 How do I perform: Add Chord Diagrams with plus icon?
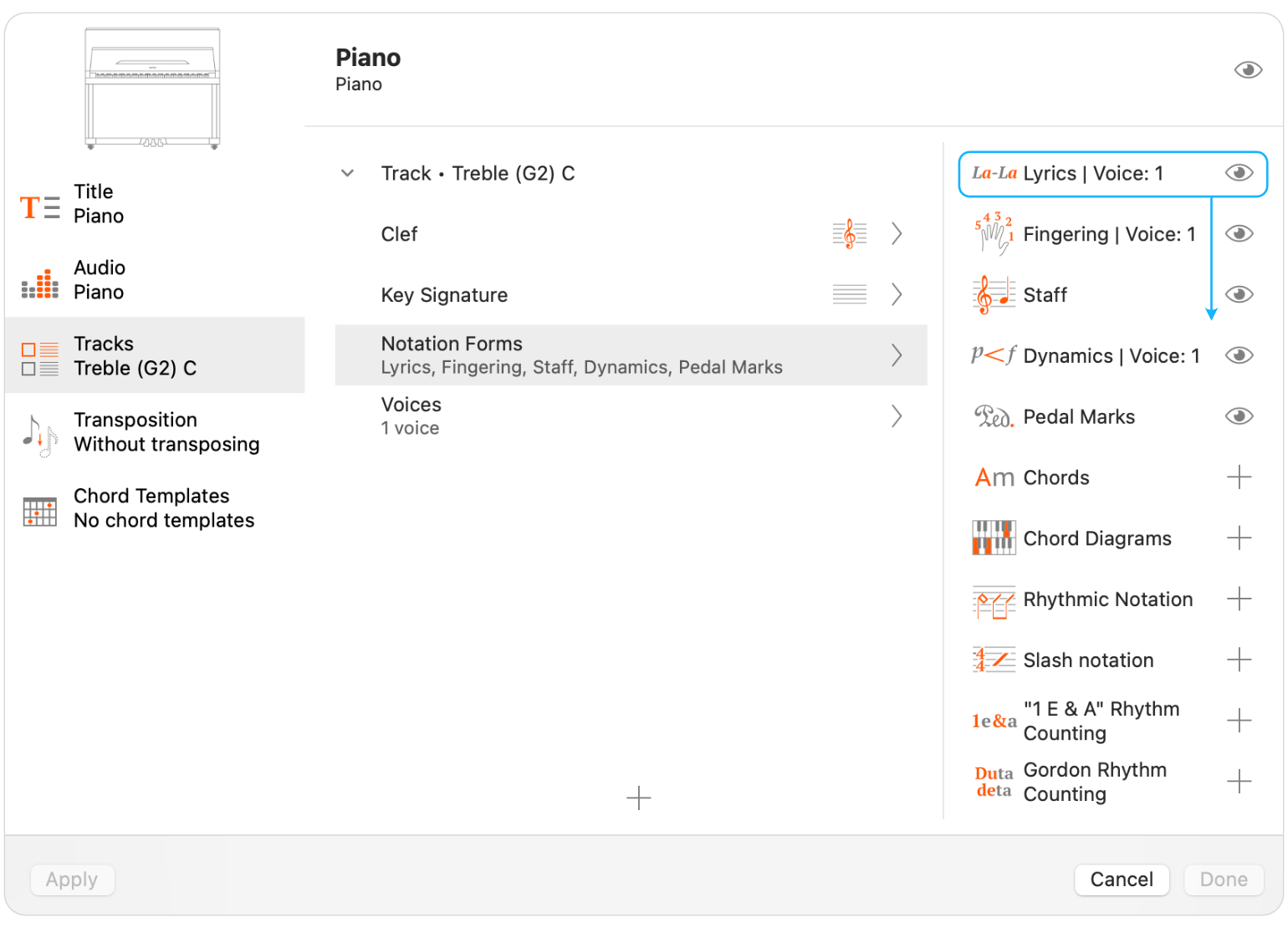(1239, 538)
